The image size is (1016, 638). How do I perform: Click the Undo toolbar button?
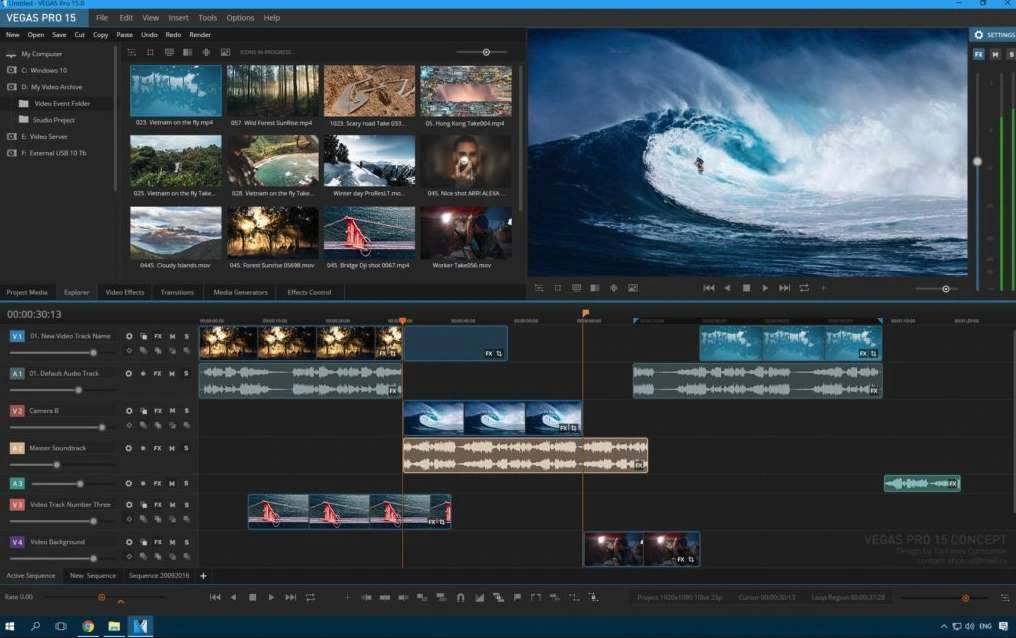coord(149,35)
